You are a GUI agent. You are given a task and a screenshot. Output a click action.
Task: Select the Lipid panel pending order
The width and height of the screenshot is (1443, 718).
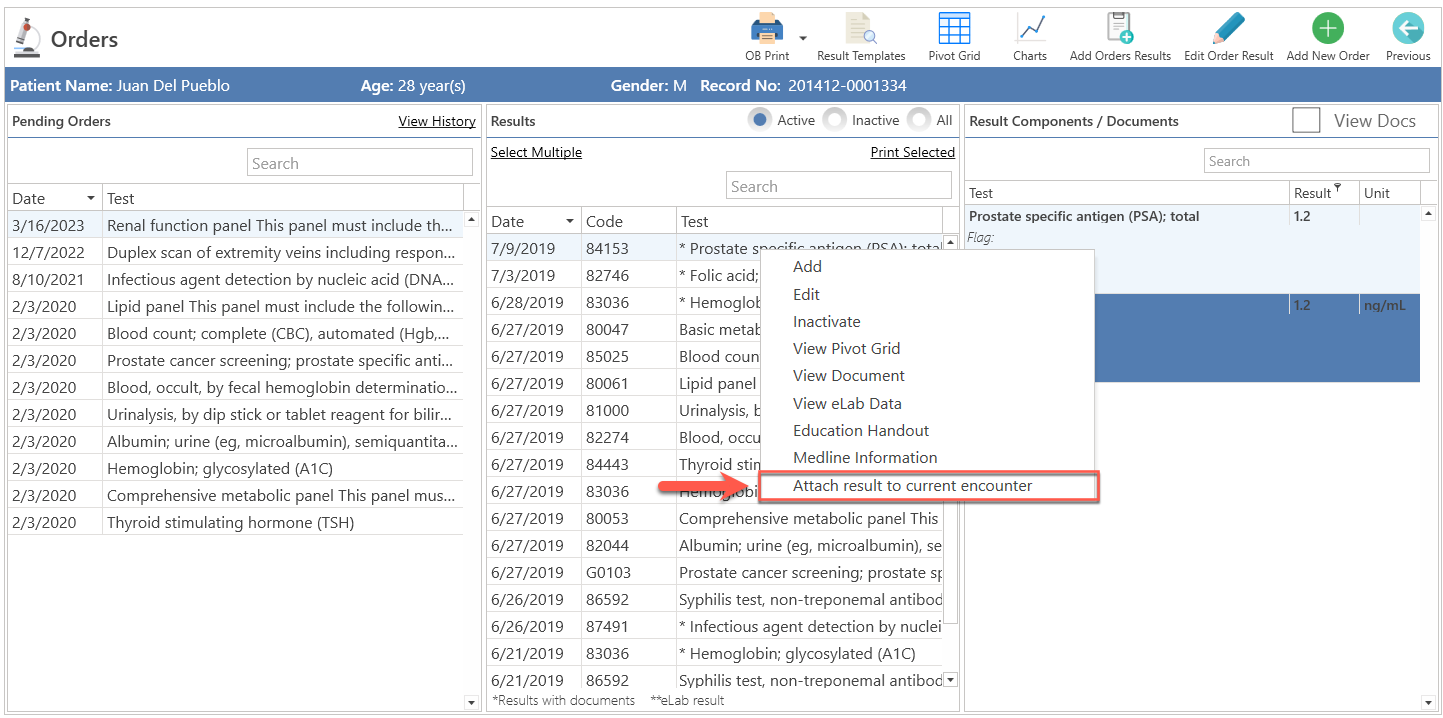pos(236,306)
